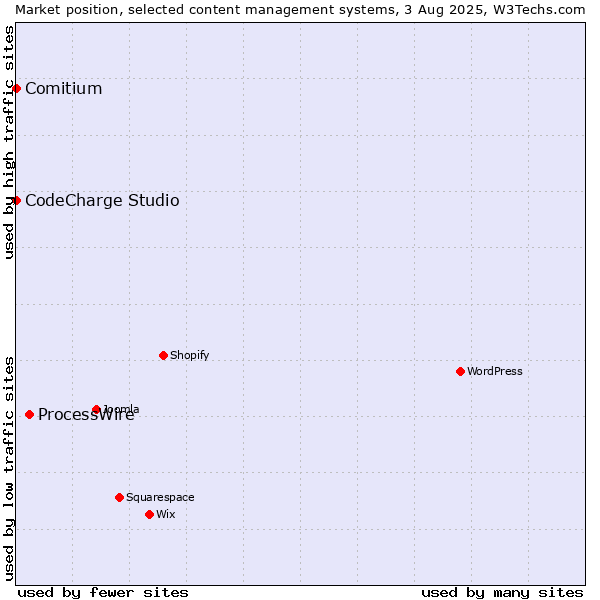Click the 'ProcessWire' label text
The image size is (600, 600).
coord(86,415)
